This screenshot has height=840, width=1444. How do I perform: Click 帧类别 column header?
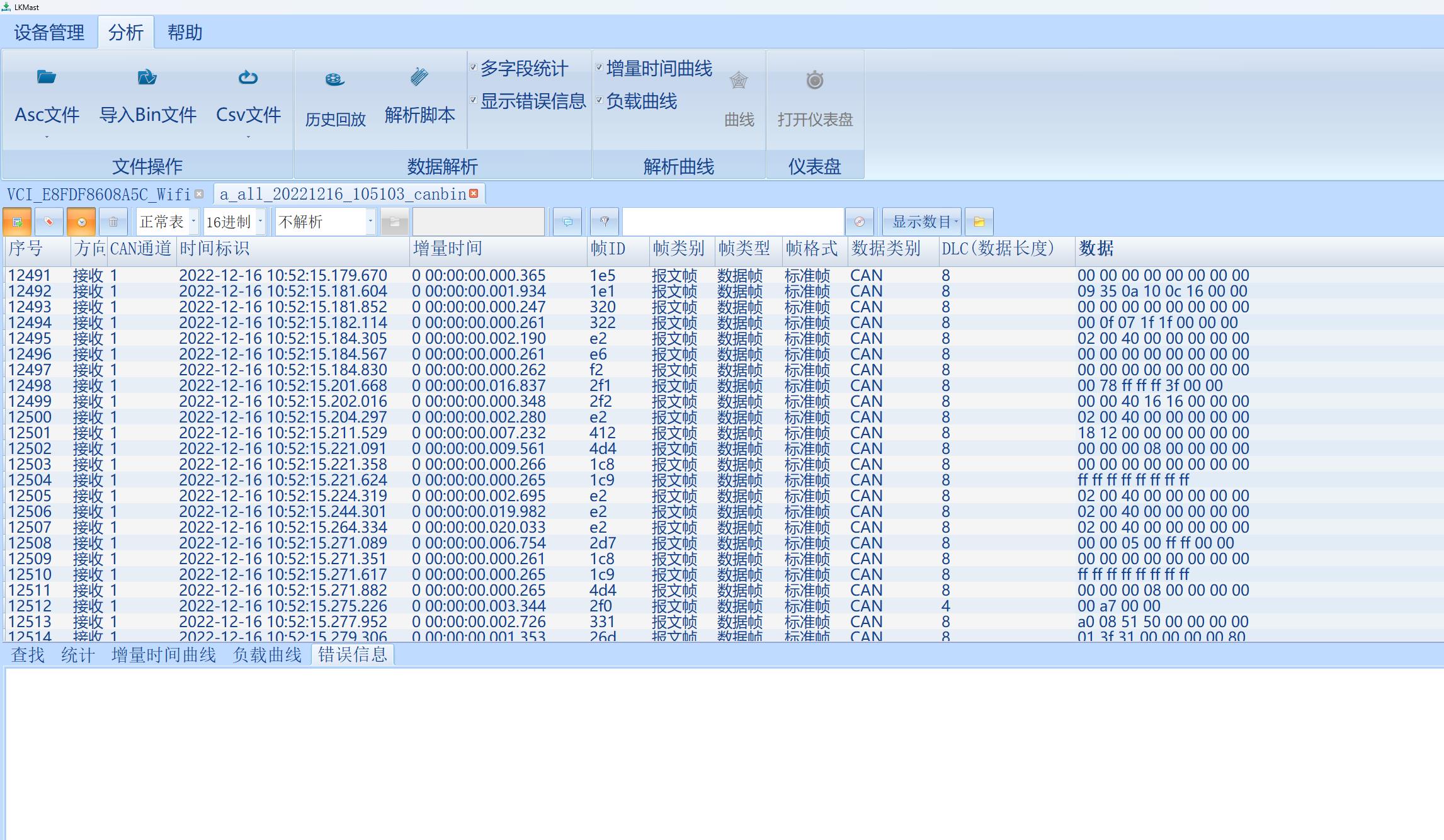pos(682,249)
